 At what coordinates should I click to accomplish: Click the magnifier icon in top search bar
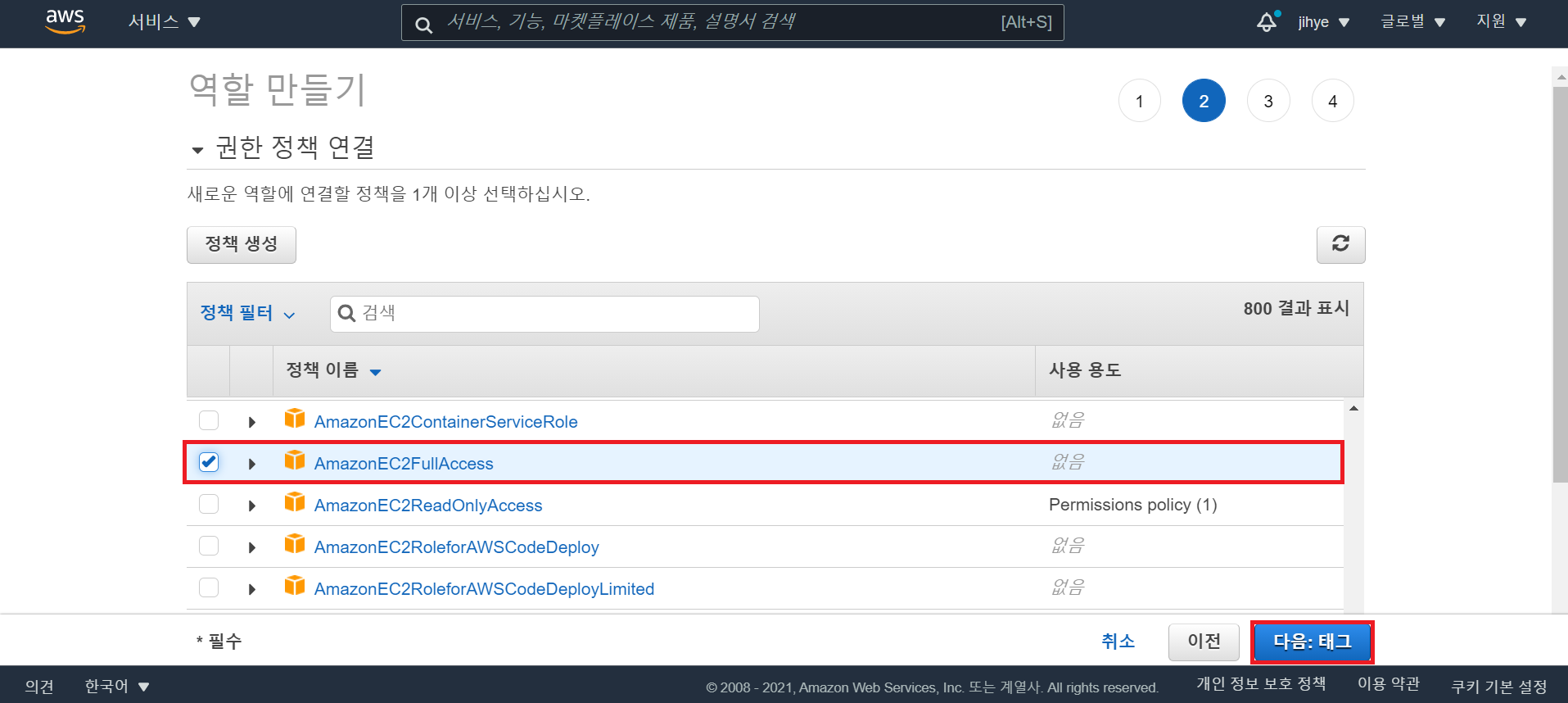[423, 25]
